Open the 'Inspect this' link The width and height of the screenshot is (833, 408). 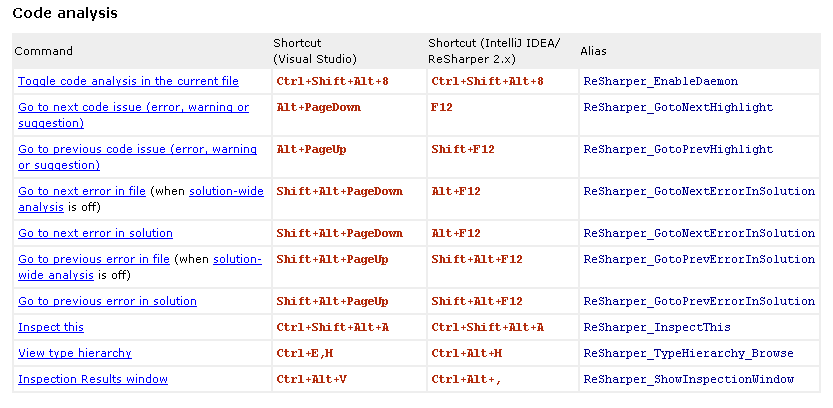(51, 327)
